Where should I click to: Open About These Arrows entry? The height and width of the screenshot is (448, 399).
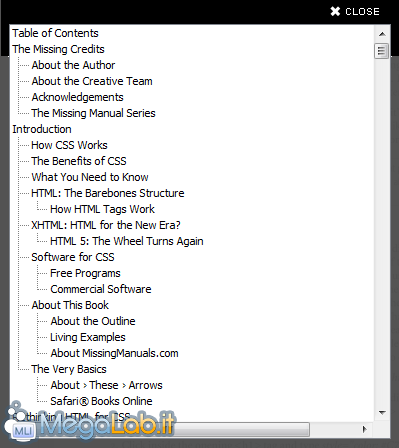[x=106, y=385]
